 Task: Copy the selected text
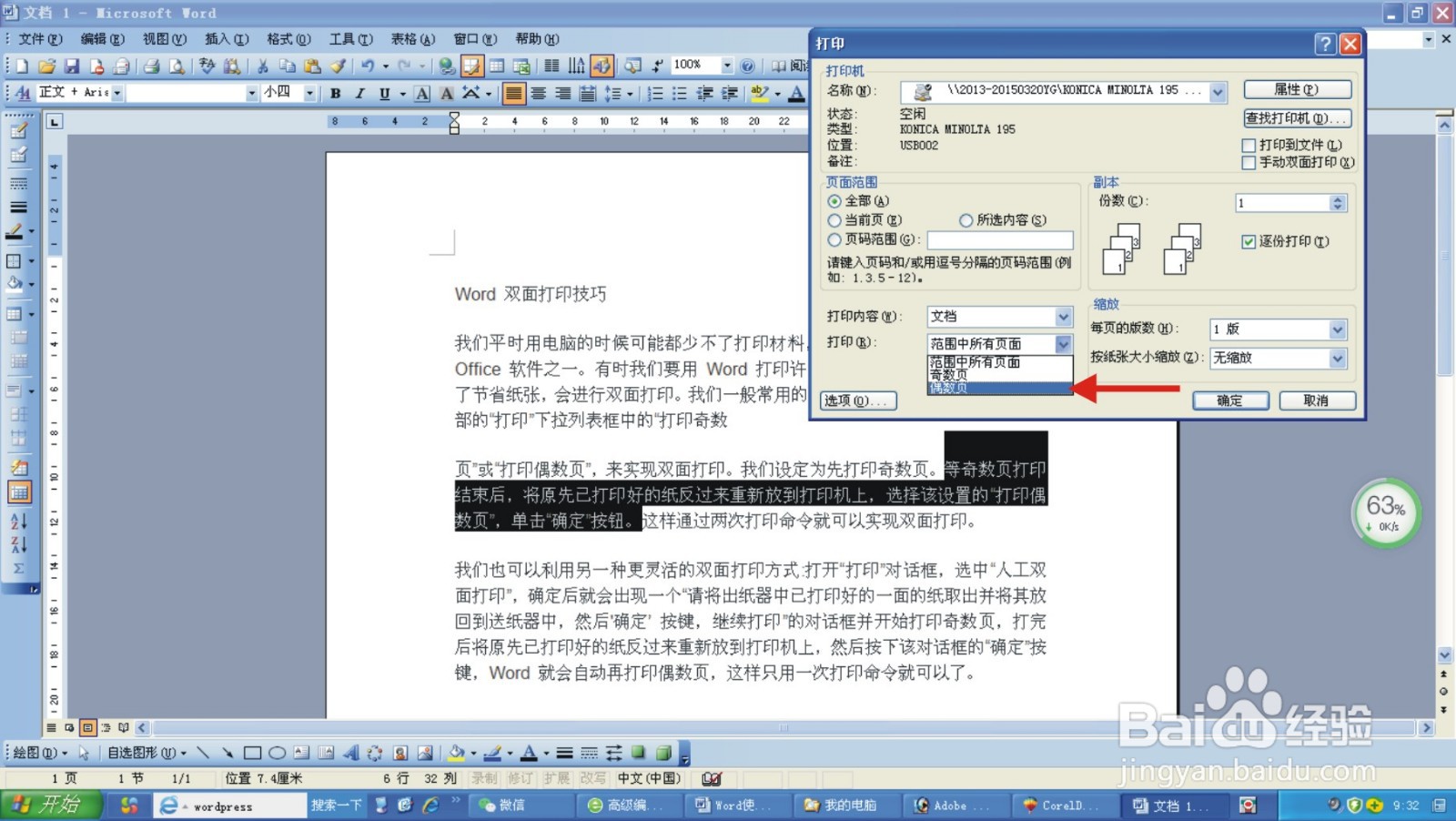point(288,66)
